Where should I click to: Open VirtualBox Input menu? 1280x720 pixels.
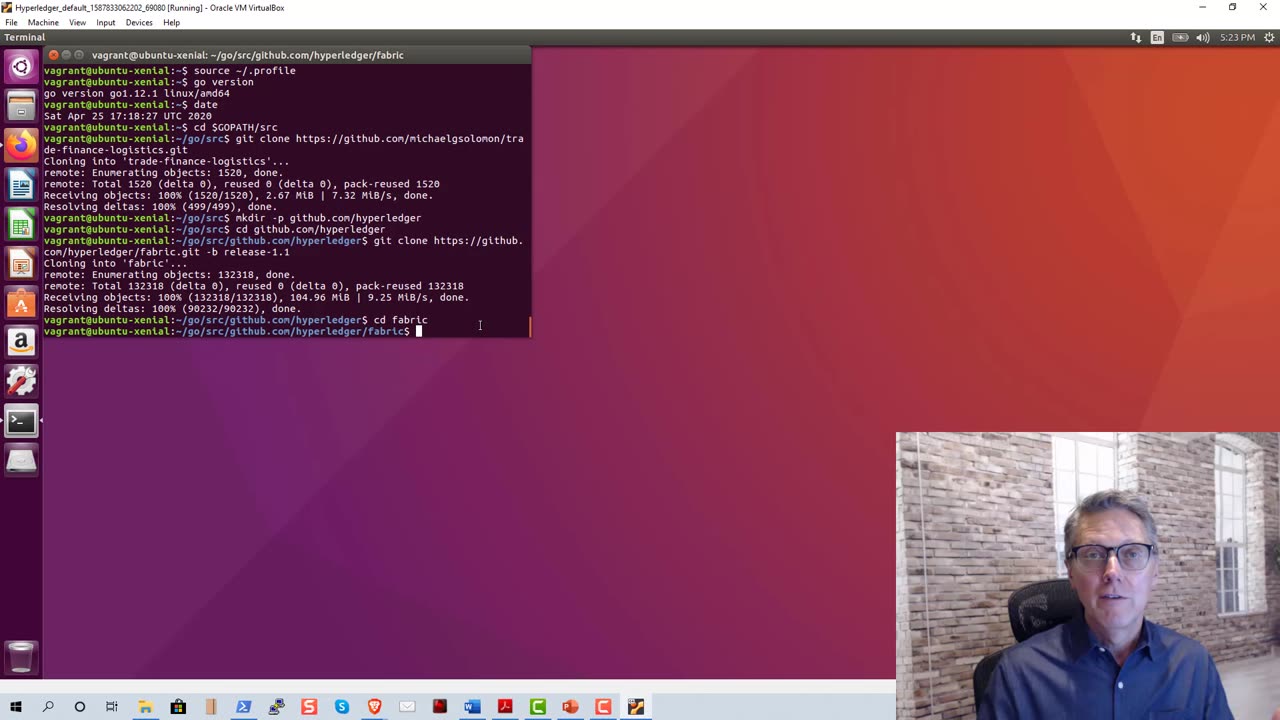tap(106, 22)
